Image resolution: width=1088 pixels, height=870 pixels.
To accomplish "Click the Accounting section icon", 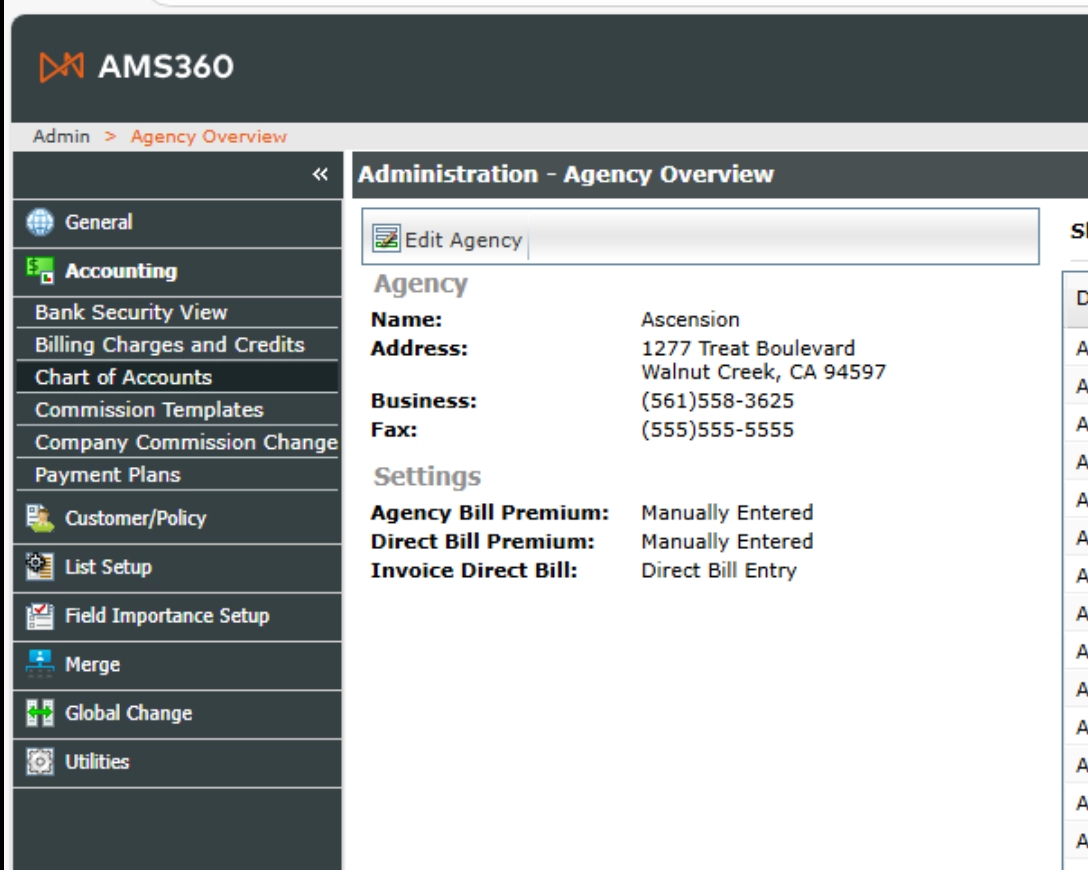I will (40, 271).
